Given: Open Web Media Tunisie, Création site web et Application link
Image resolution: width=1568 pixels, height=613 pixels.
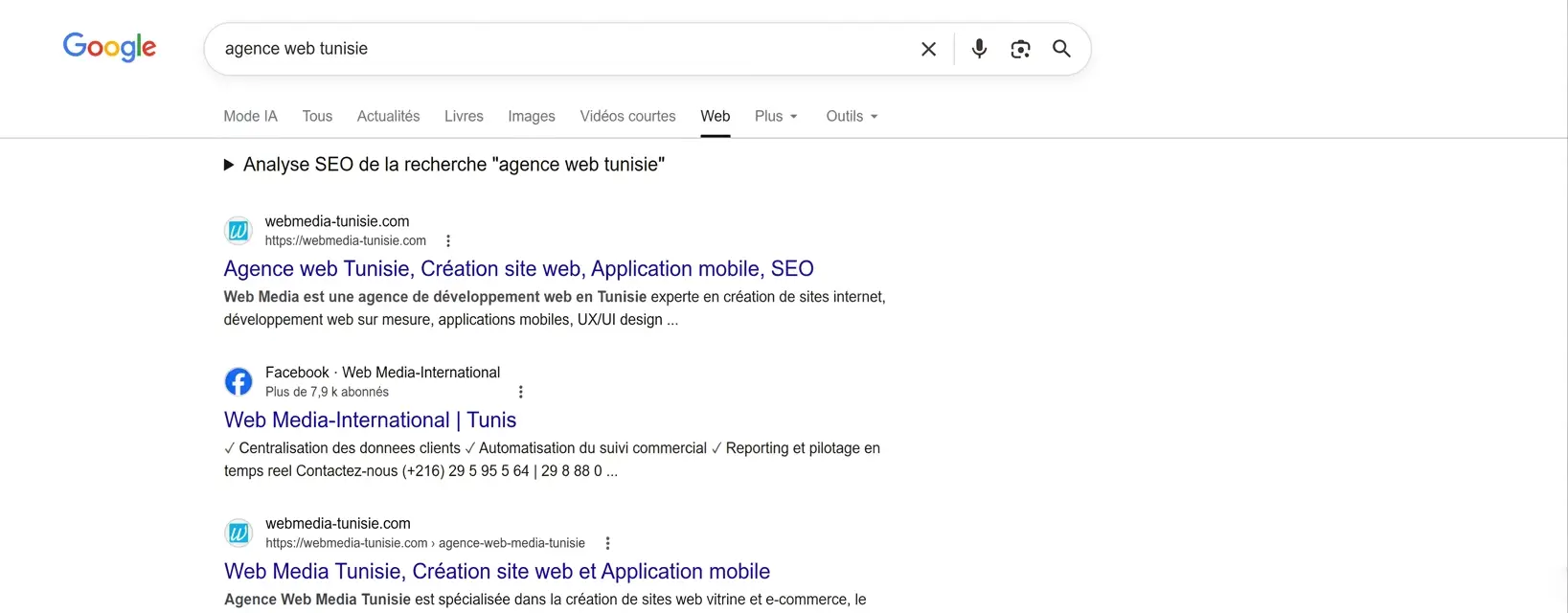Looking at the screenshot, I should coord(497,572).
